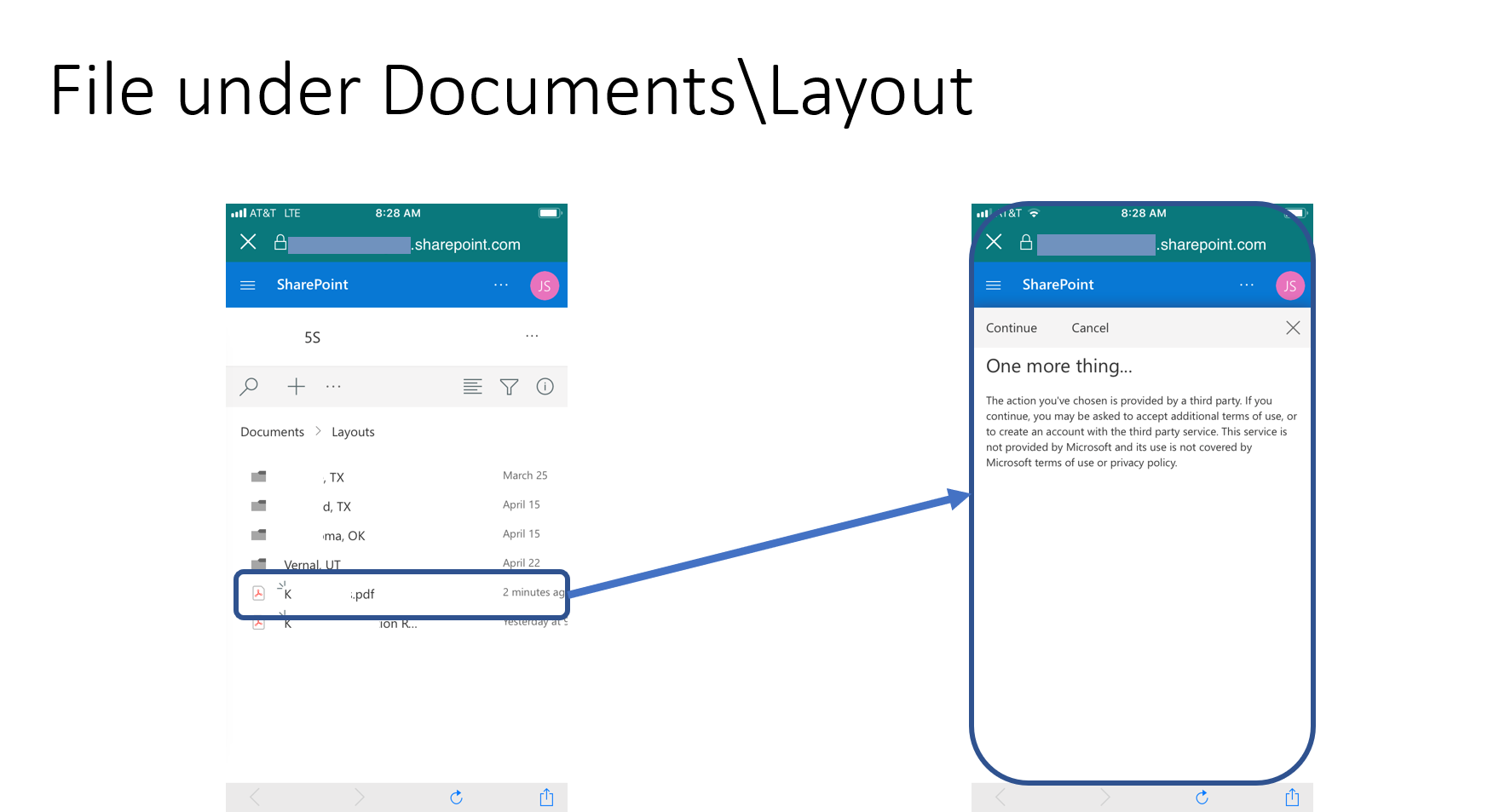Click the 5S site title

pos(312,337)
